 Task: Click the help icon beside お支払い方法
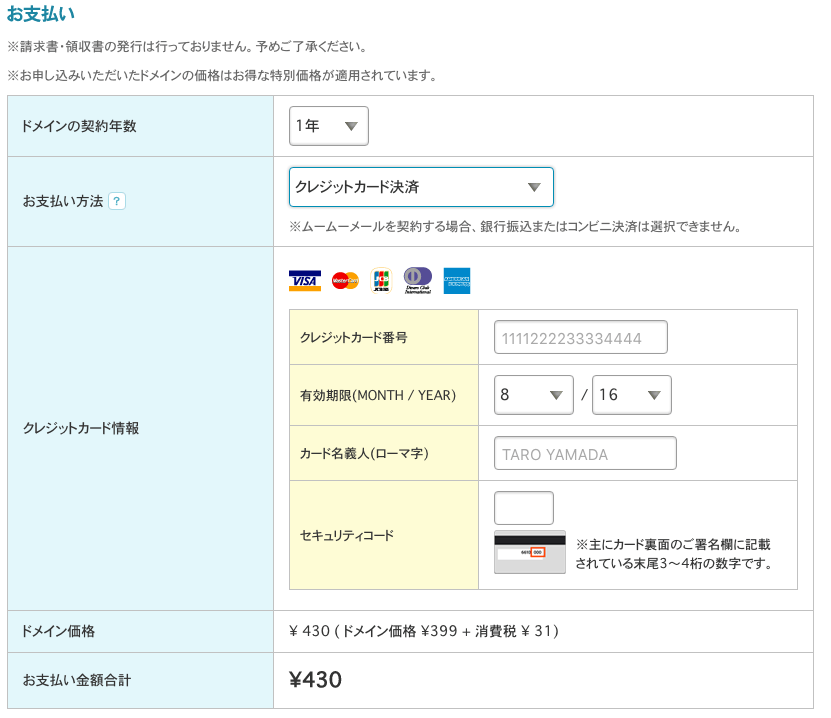tap(117, 201)
